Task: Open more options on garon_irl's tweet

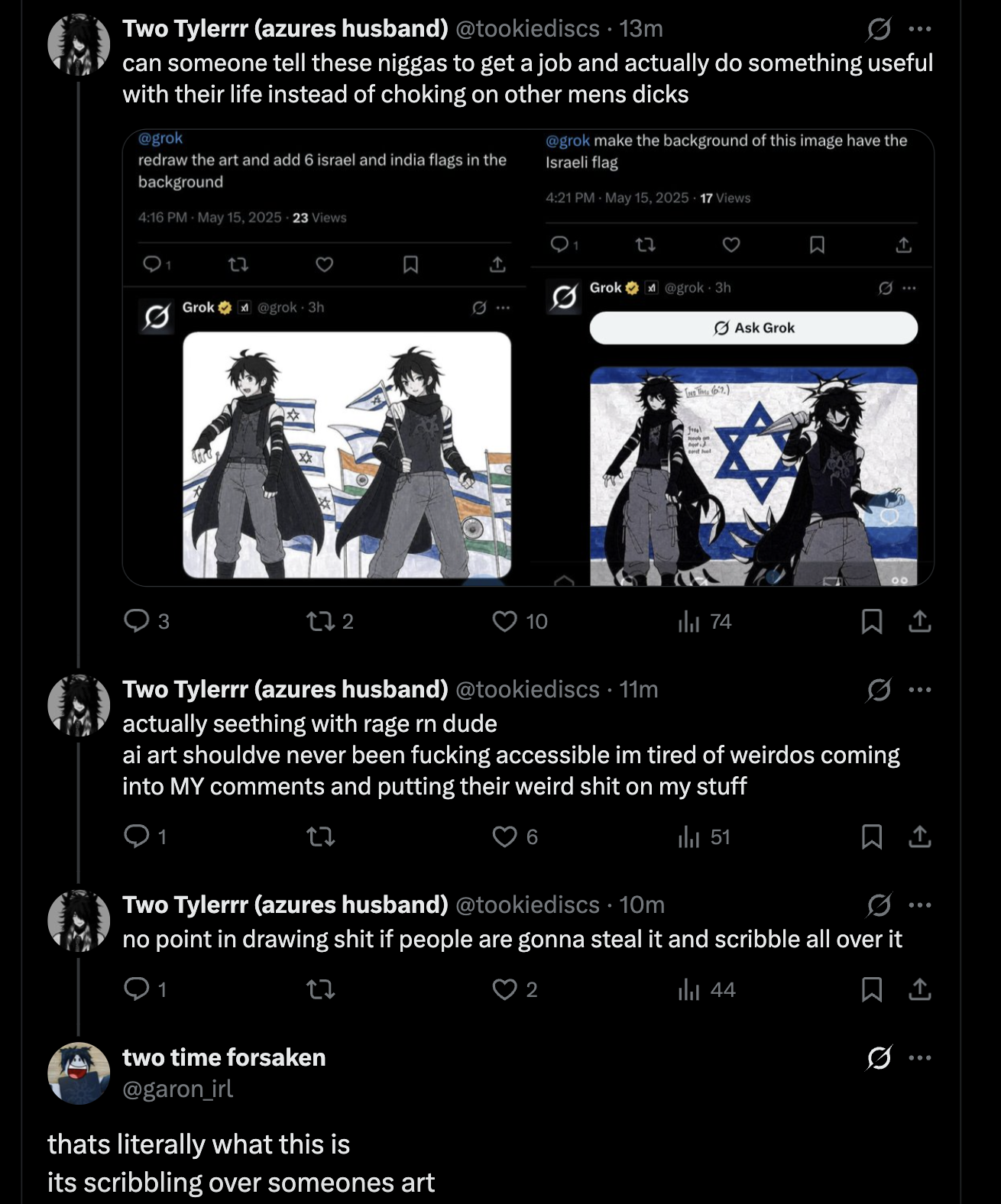Action: 920,1058
